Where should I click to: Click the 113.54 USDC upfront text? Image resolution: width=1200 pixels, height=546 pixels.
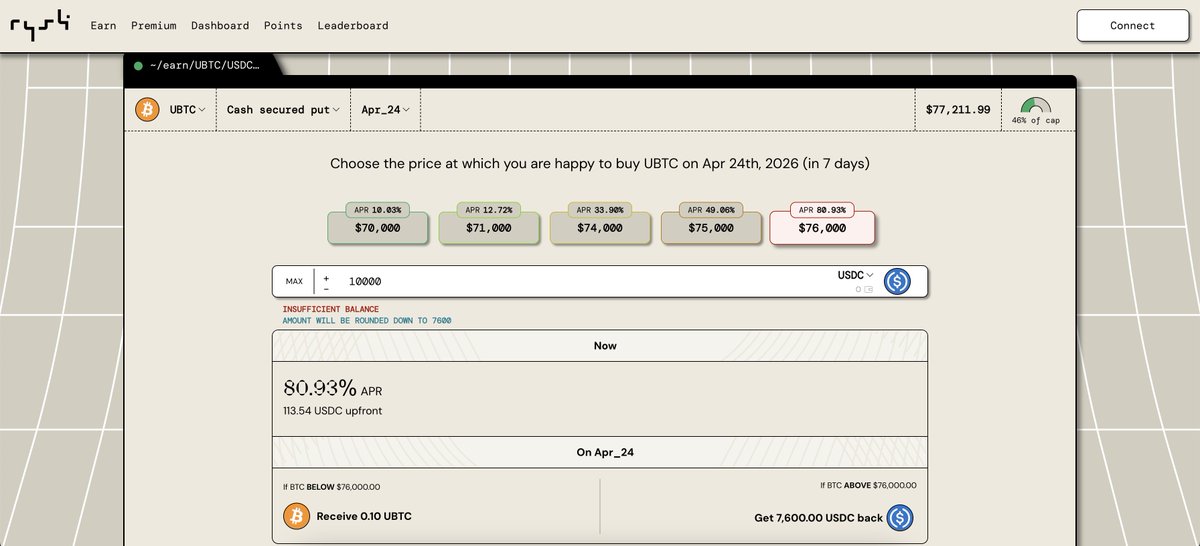332,411
